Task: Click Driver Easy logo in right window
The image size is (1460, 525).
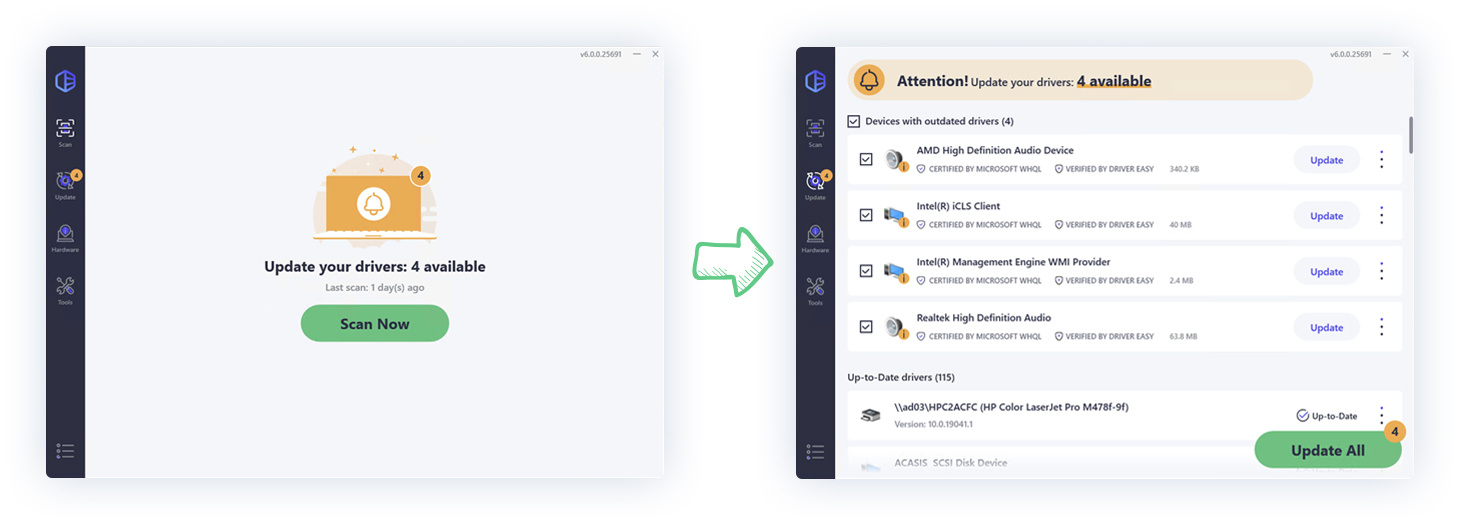Action: point(815,81)
